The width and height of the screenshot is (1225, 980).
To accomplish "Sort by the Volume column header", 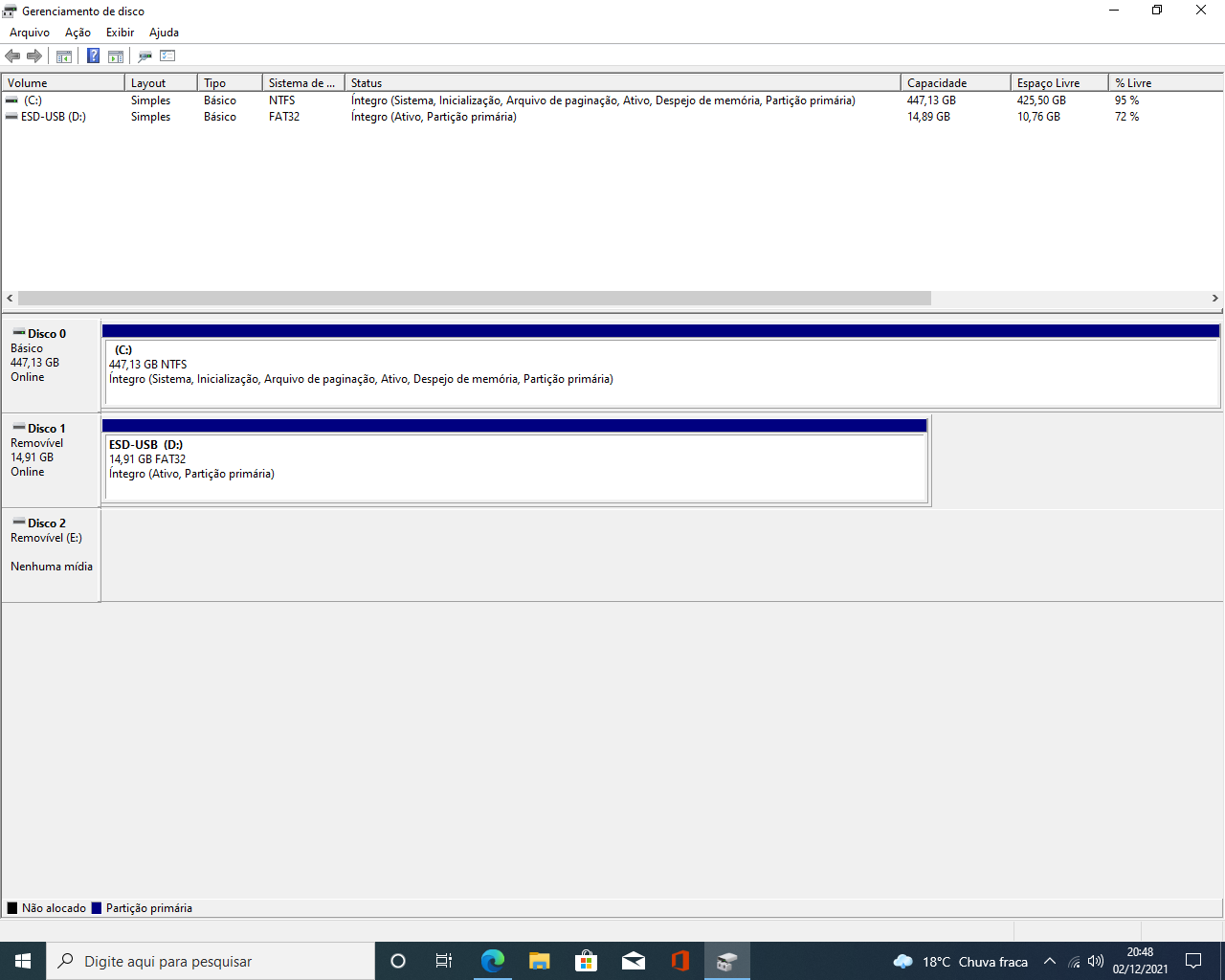I will click(x=63, y=83).
